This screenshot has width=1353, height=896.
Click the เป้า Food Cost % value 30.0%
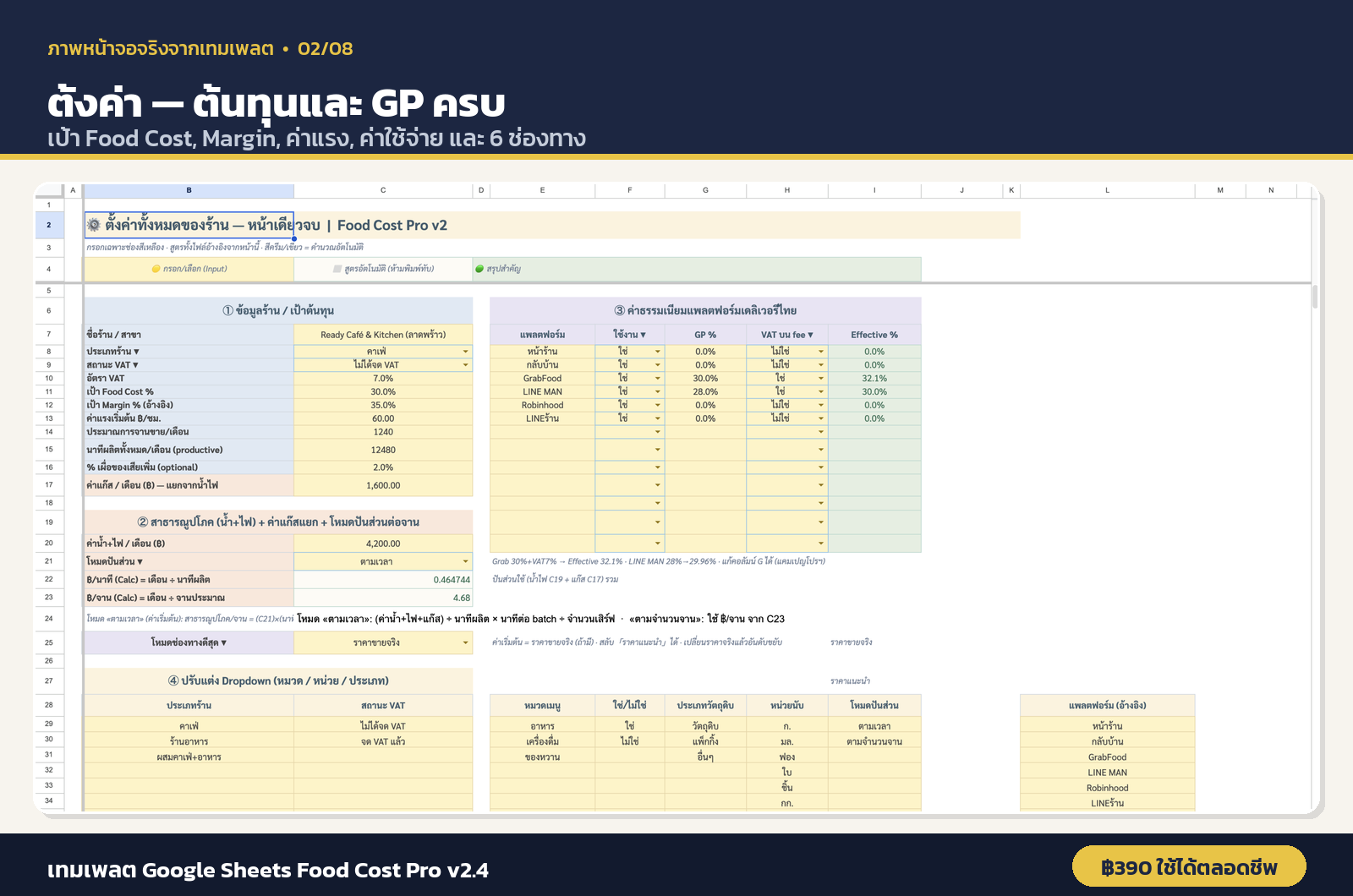click(383, 392)
